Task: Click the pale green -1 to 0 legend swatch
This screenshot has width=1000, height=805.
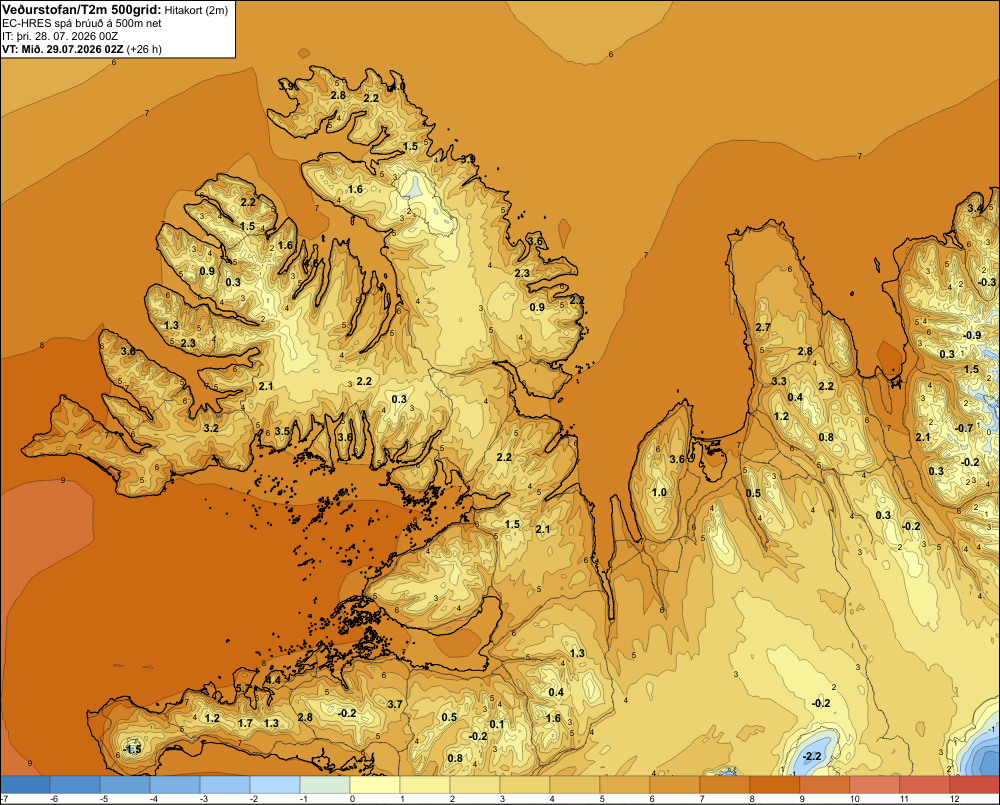Action: click(x=325, y=783)
